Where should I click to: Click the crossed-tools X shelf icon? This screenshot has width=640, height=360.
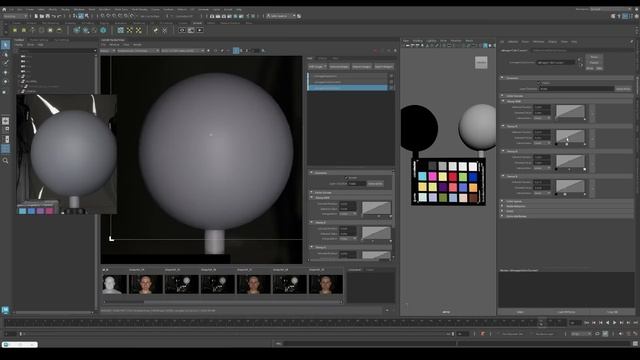pyautogui.click(x=164, y=30)
